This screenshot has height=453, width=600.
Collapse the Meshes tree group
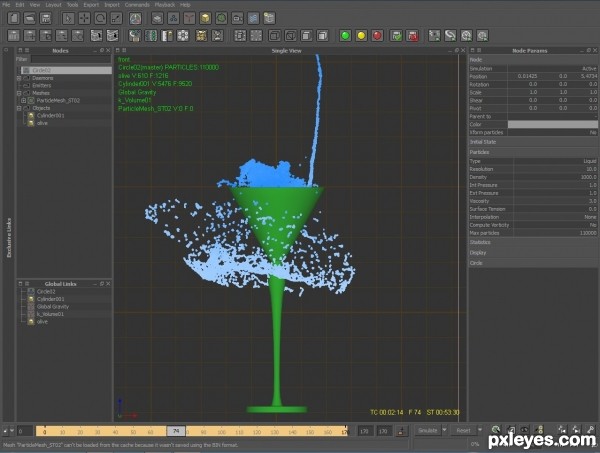[19, 93]
